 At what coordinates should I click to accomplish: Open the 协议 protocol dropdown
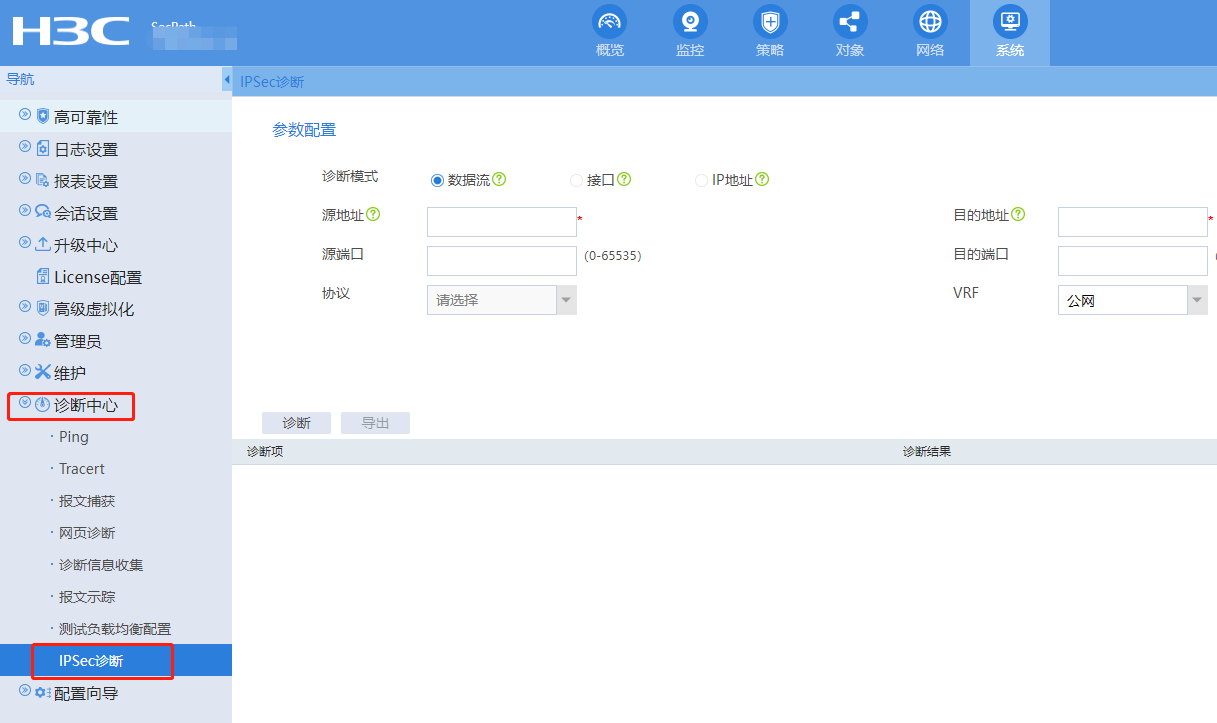[501, 300]
